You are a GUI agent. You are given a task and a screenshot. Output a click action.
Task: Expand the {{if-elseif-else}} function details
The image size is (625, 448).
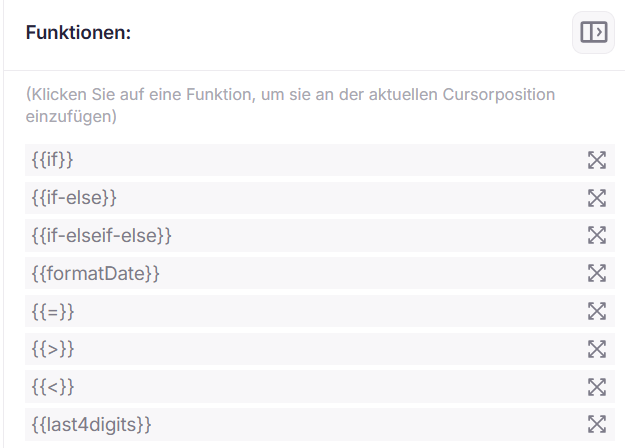point(597,235)
